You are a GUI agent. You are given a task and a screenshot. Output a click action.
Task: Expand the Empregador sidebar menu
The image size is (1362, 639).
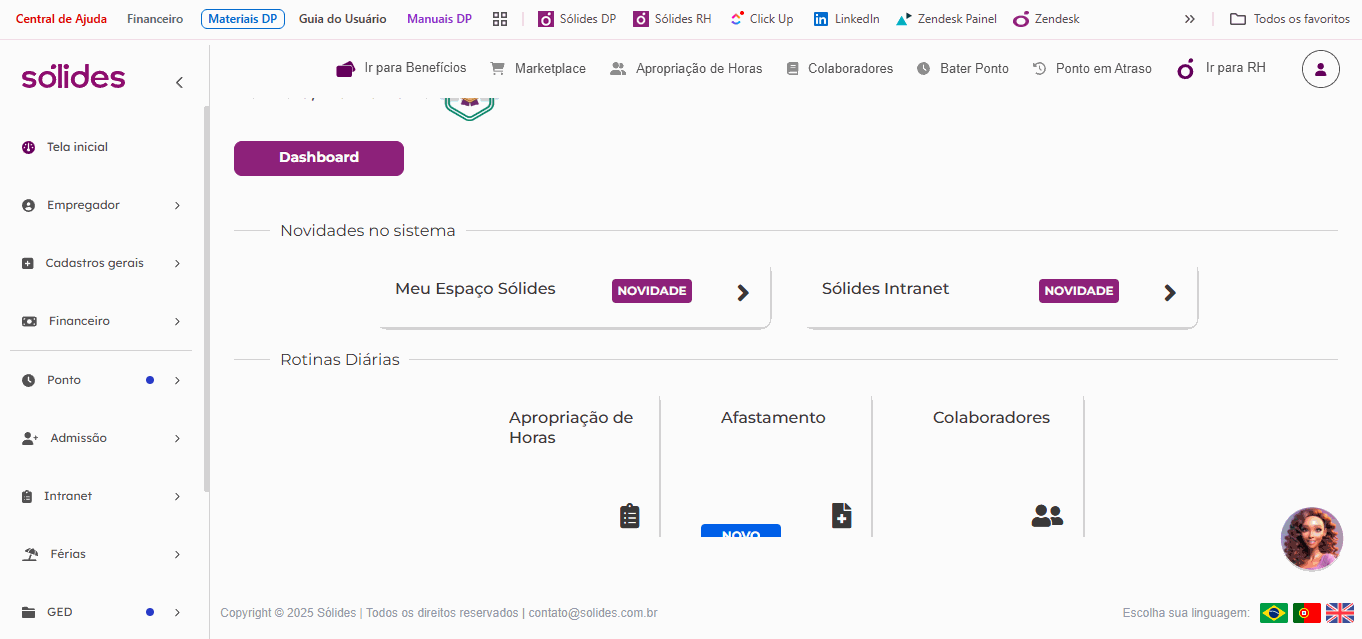pos(101,205)
